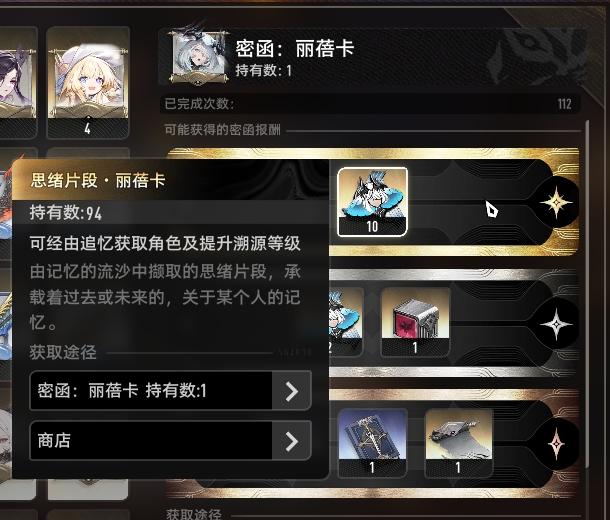Image resolution: width=610 pixels, height=520 pixels.
Task: Click the grey weapon part reward icon
Action: click(x=459, y=442)
